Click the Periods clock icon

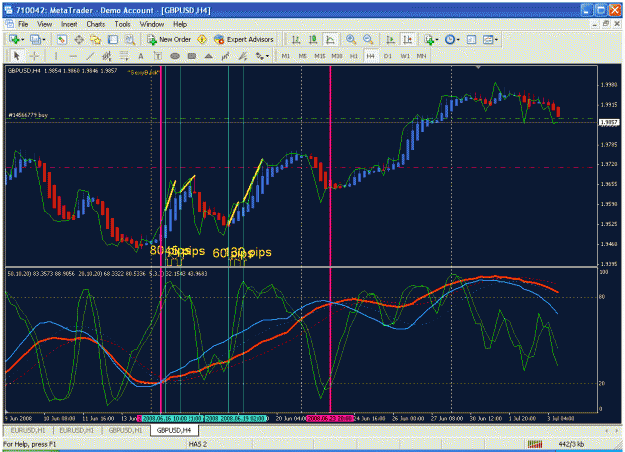pos(450,39)
